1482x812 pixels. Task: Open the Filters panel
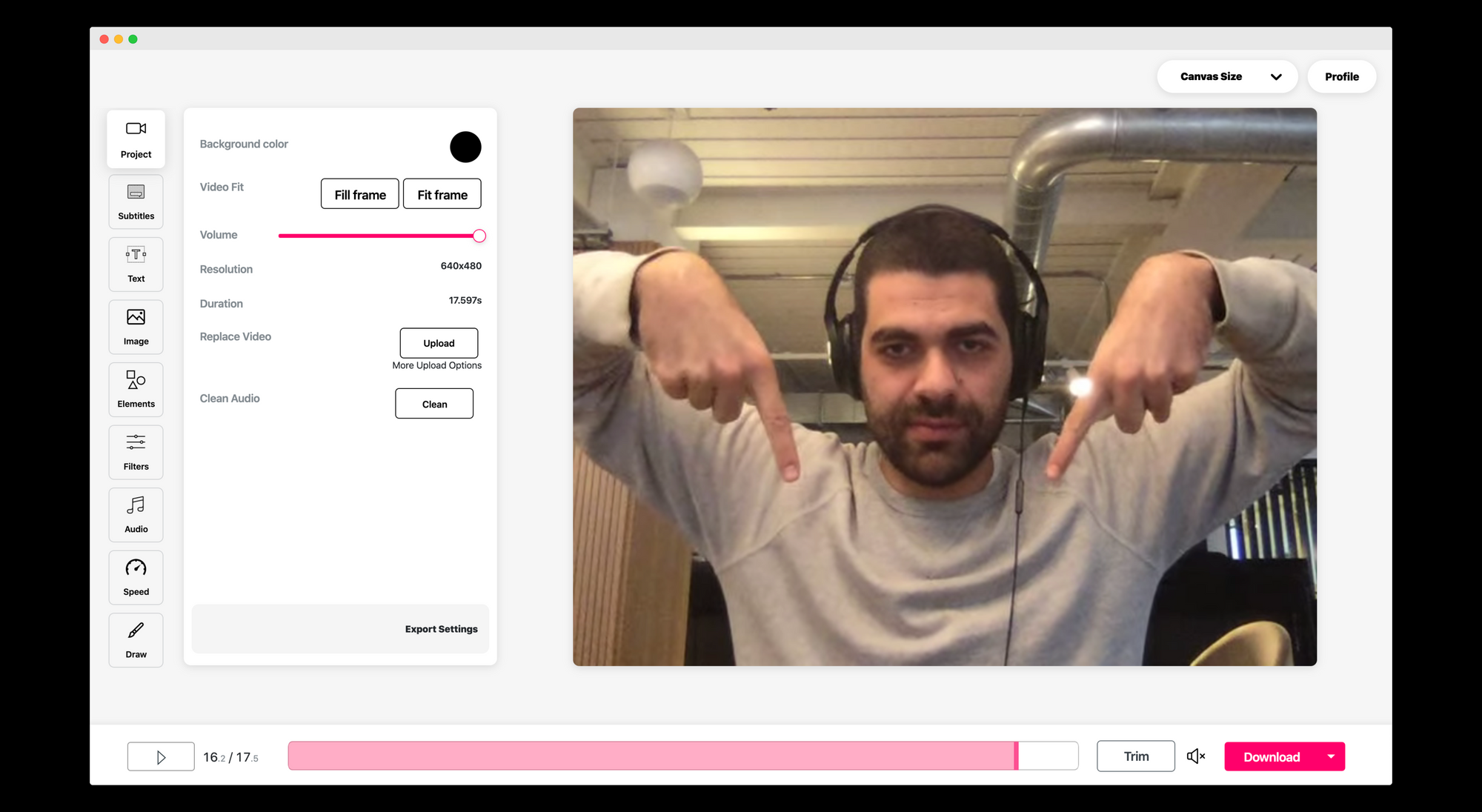coord(136,452)
